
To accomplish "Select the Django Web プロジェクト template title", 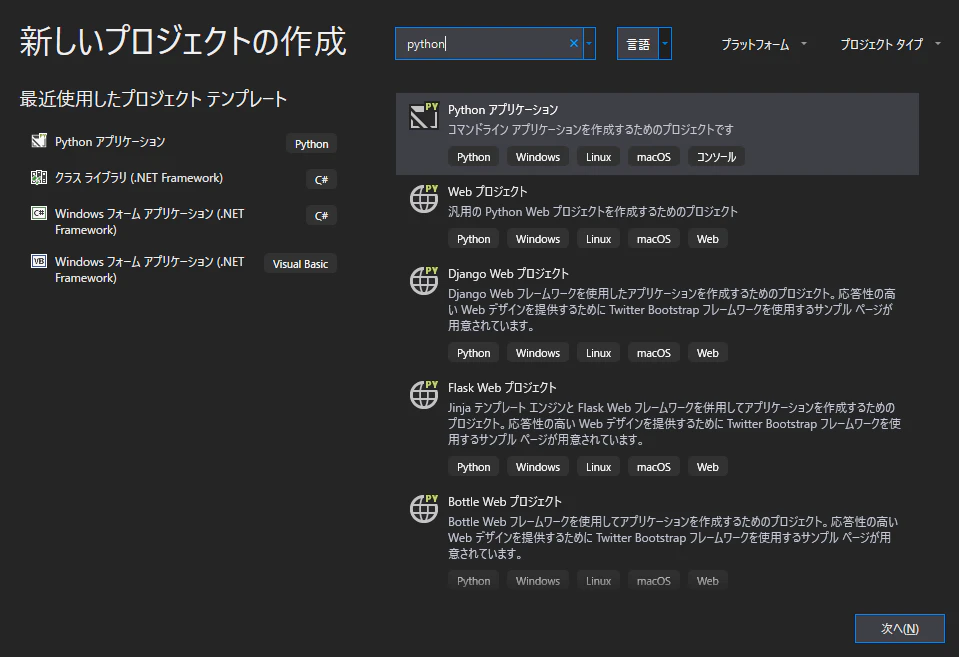I will (508, 273).
